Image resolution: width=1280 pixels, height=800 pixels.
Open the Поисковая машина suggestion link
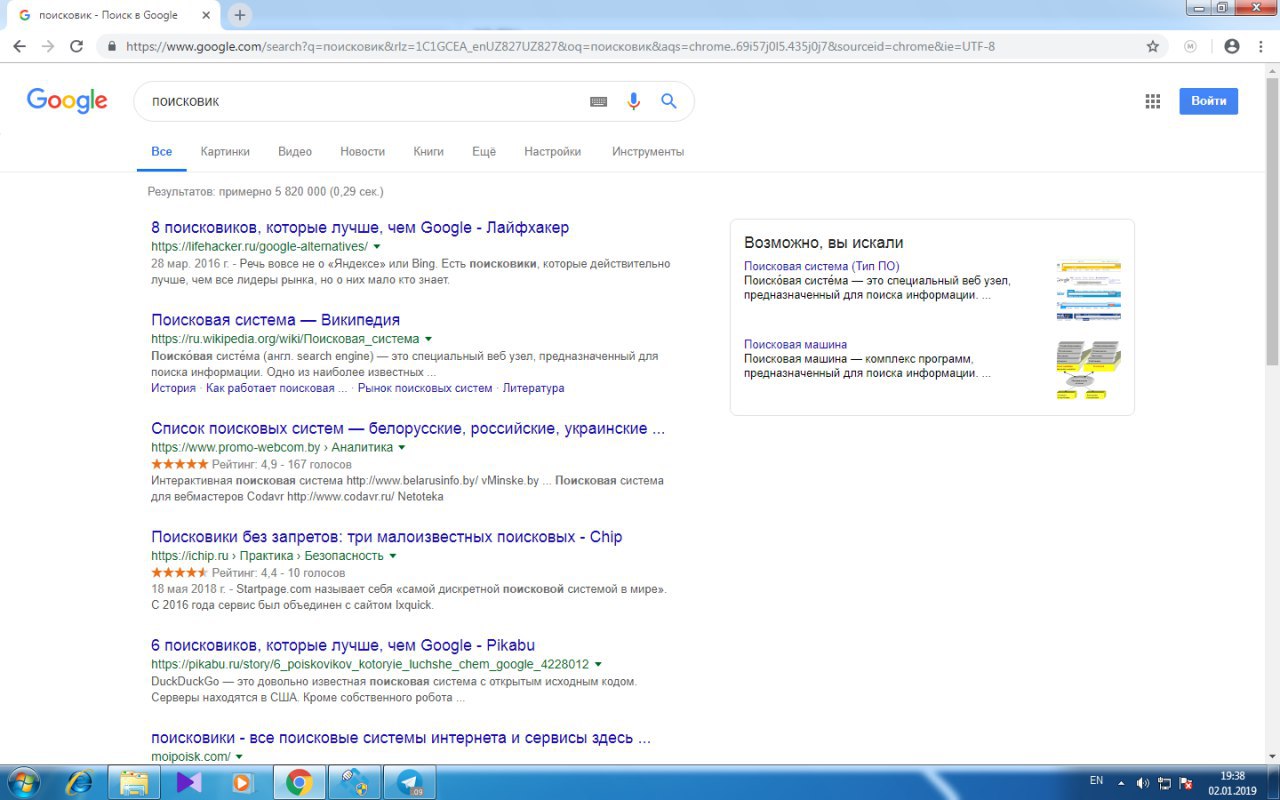tap(795, 344)
